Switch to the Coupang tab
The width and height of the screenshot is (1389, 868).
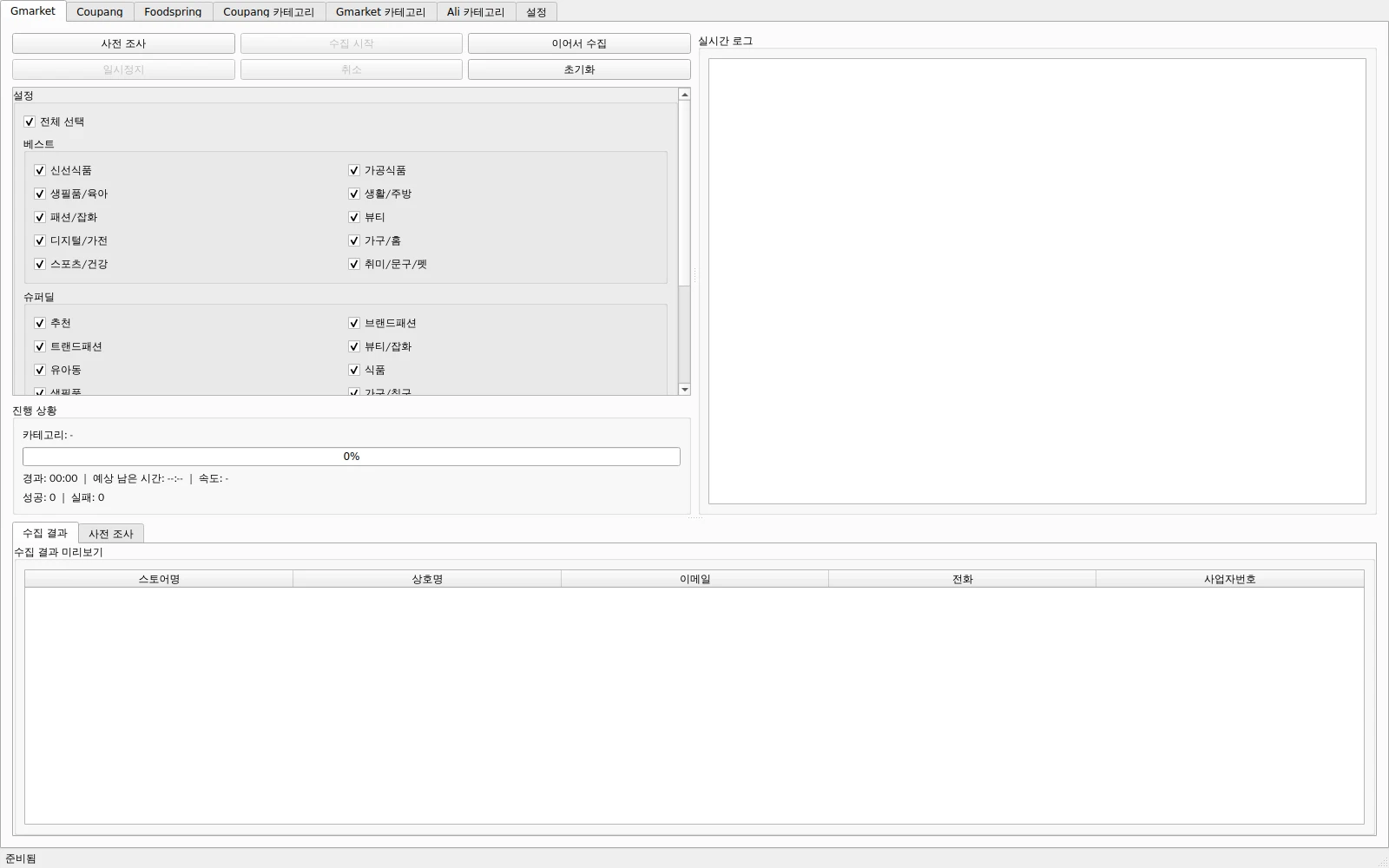[100, 12]
